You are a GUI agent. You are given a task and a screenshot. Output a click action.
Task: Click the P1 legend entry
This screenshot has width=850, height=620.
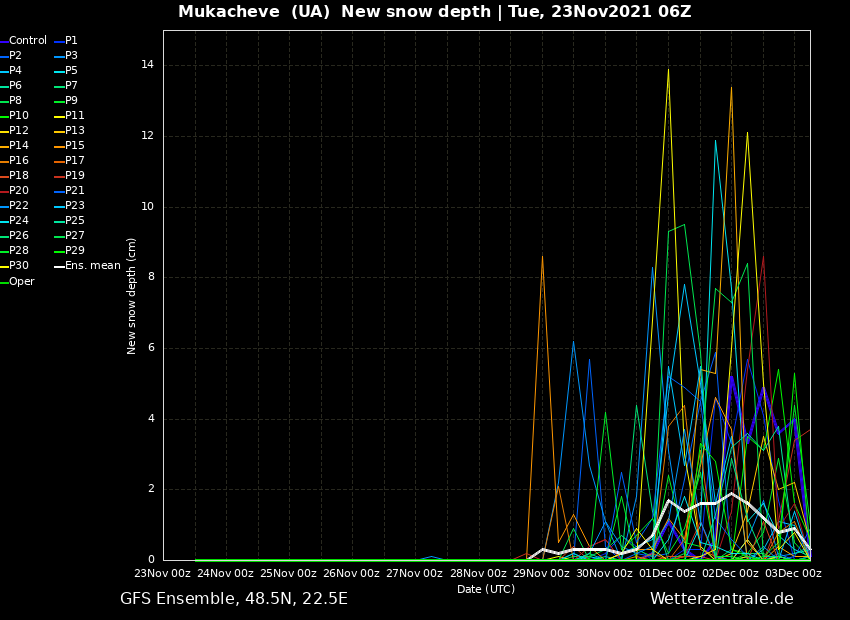point(71,41)
